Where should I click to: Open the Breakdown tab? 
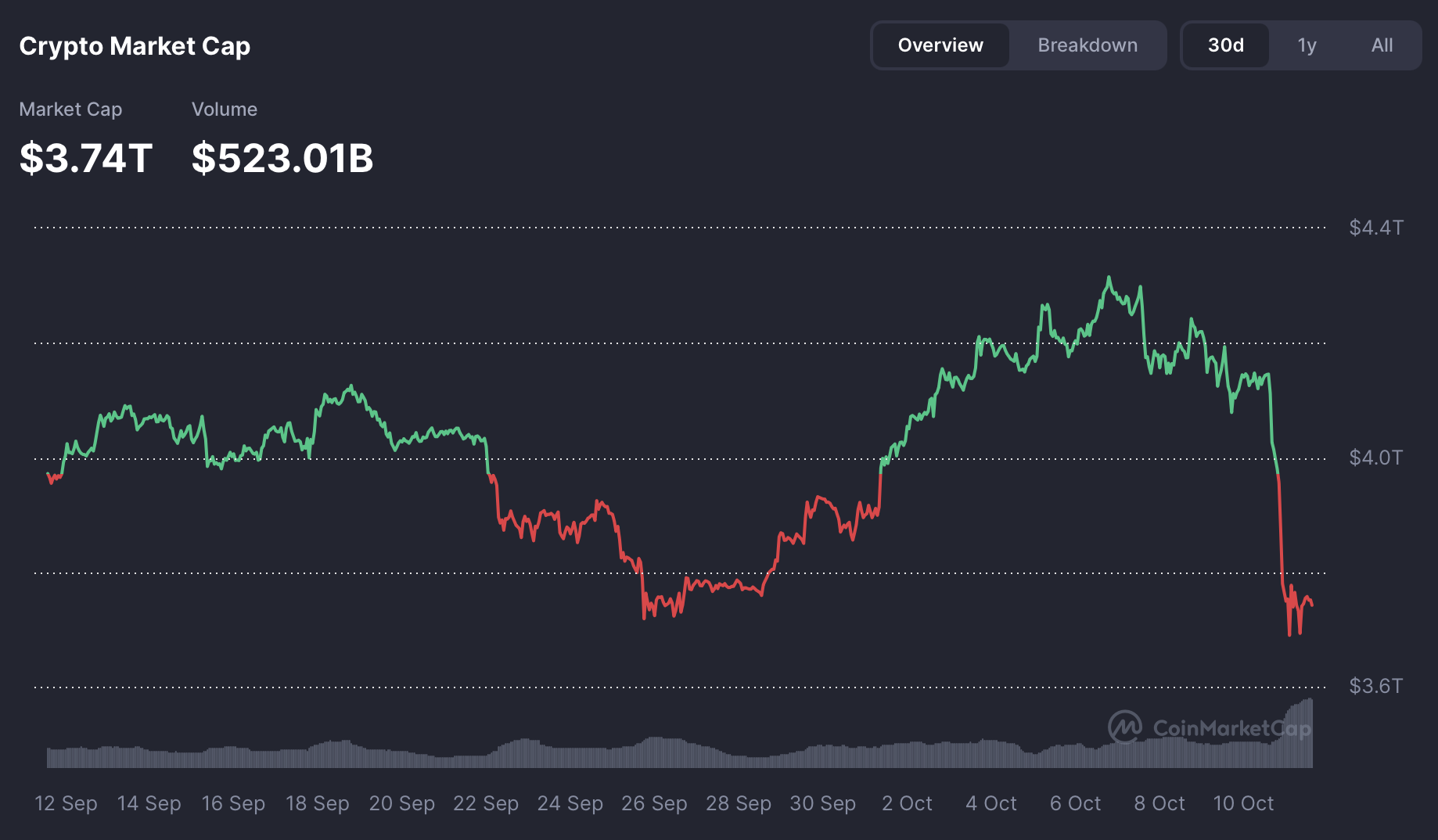1087,45
